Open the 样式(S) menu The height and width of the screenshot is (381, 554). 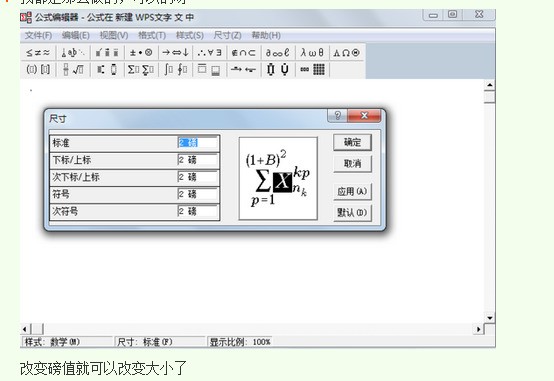click(x=190, y=35)
